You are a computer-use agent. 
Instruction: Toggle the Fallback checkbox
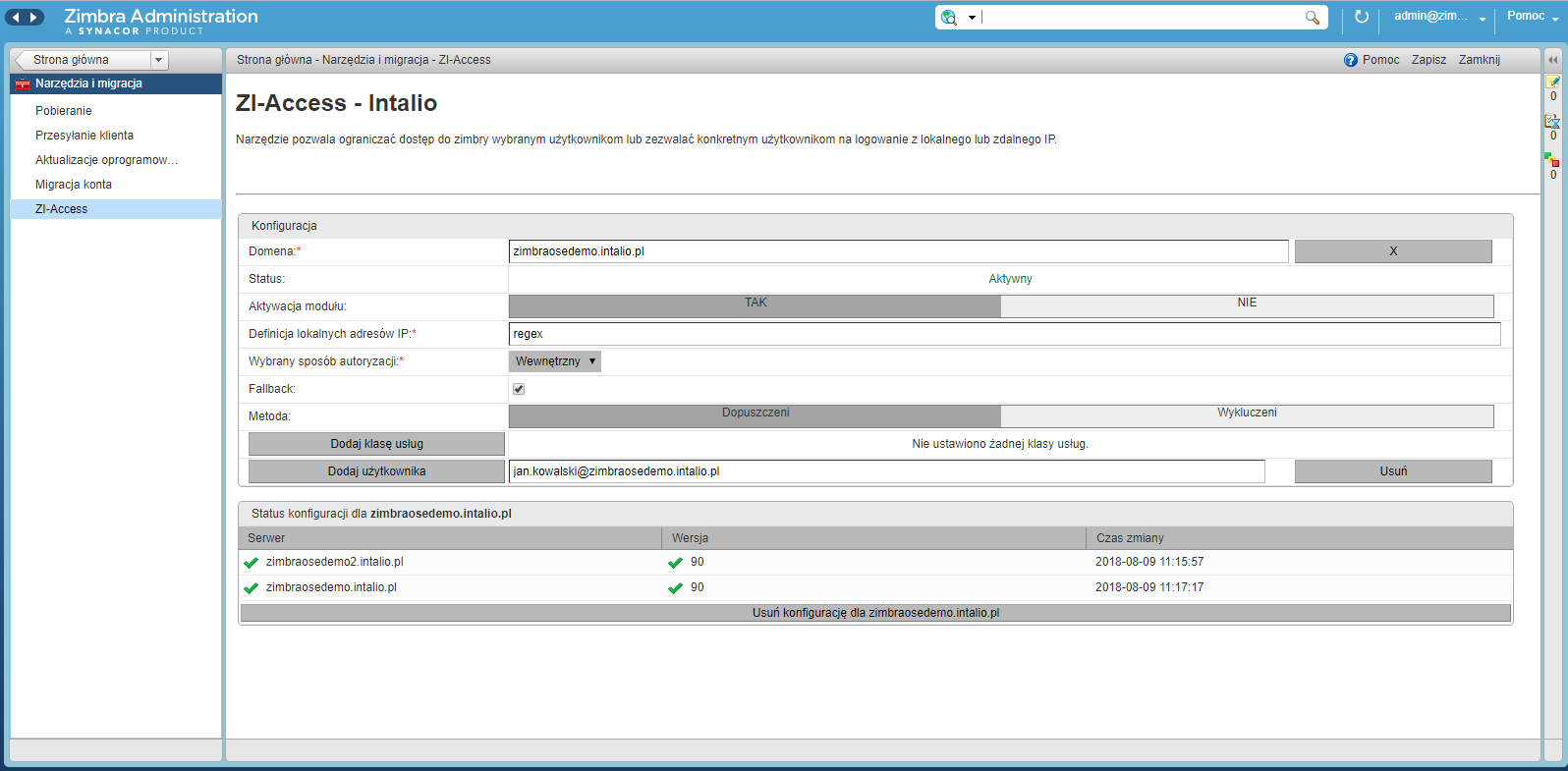tap(519, 389)
